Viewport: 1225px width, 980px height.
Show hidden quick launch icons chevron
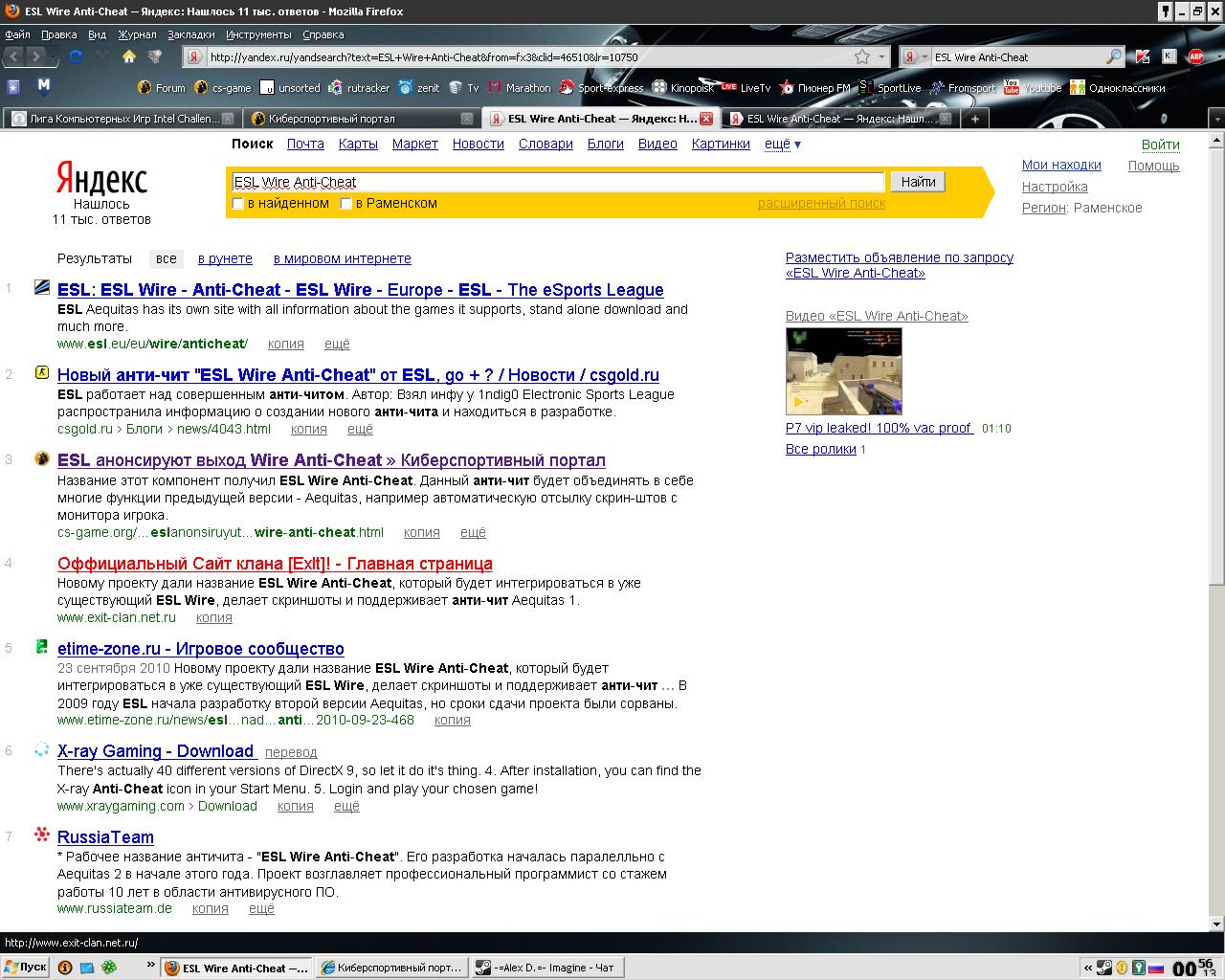151,967
